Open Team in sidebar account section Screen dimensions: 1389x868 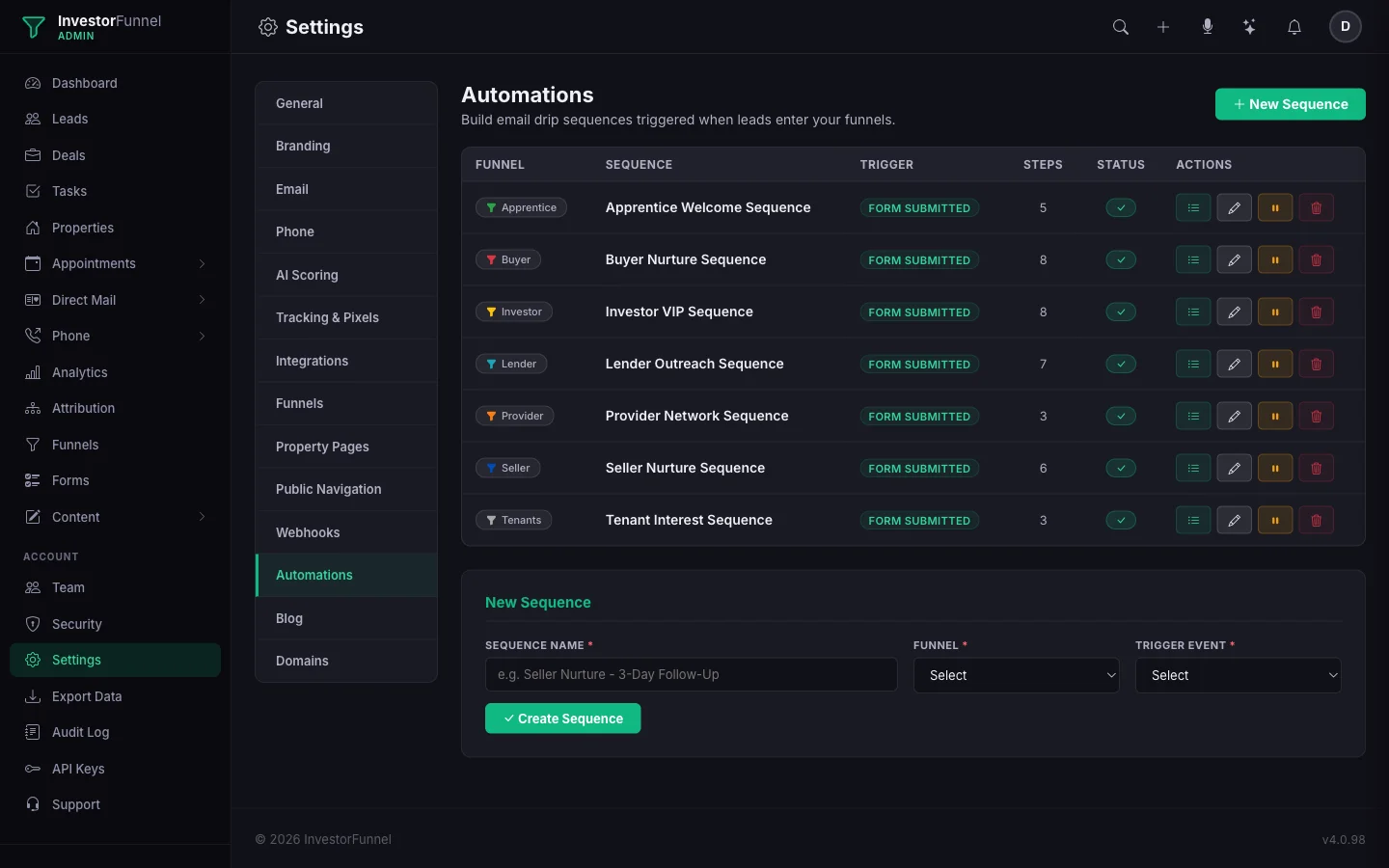tap(115, 587)
